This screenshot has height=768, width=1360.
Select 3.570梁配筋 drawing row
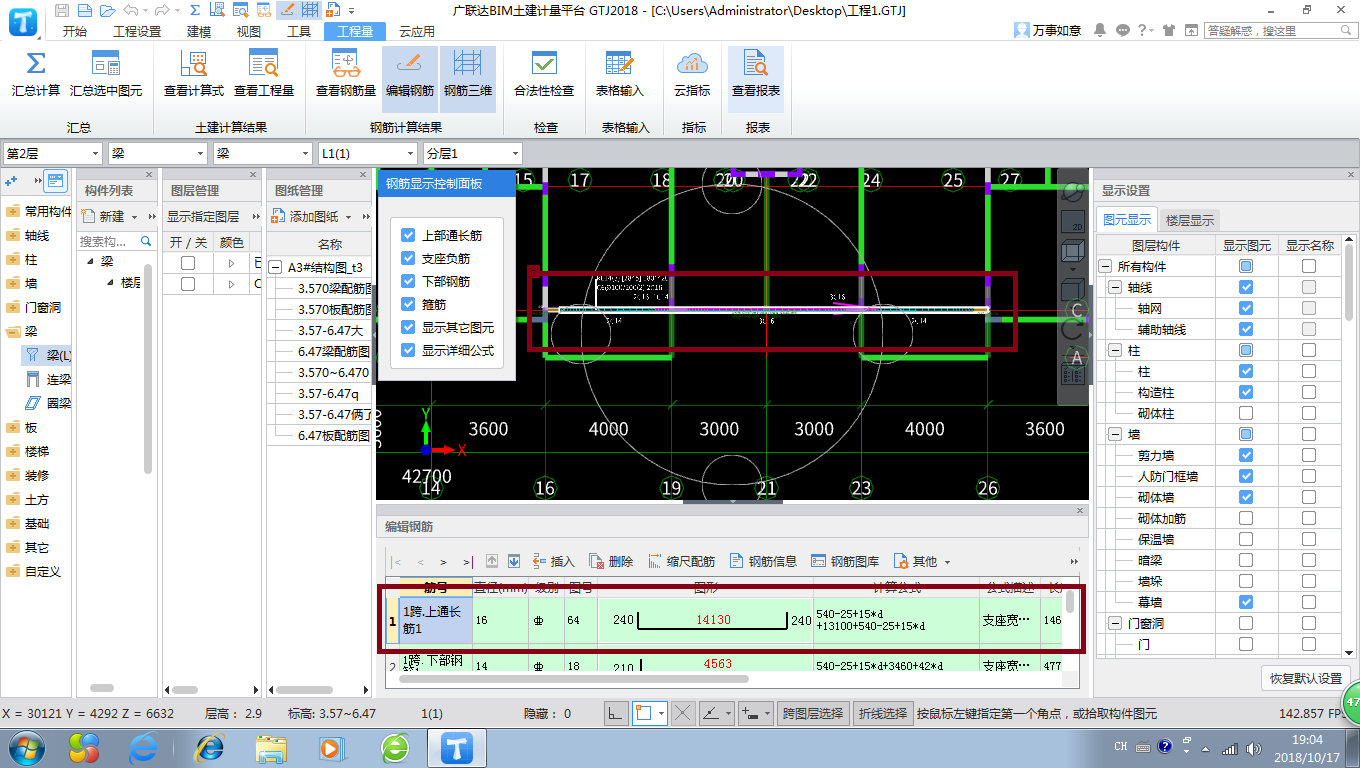[335, 288]
